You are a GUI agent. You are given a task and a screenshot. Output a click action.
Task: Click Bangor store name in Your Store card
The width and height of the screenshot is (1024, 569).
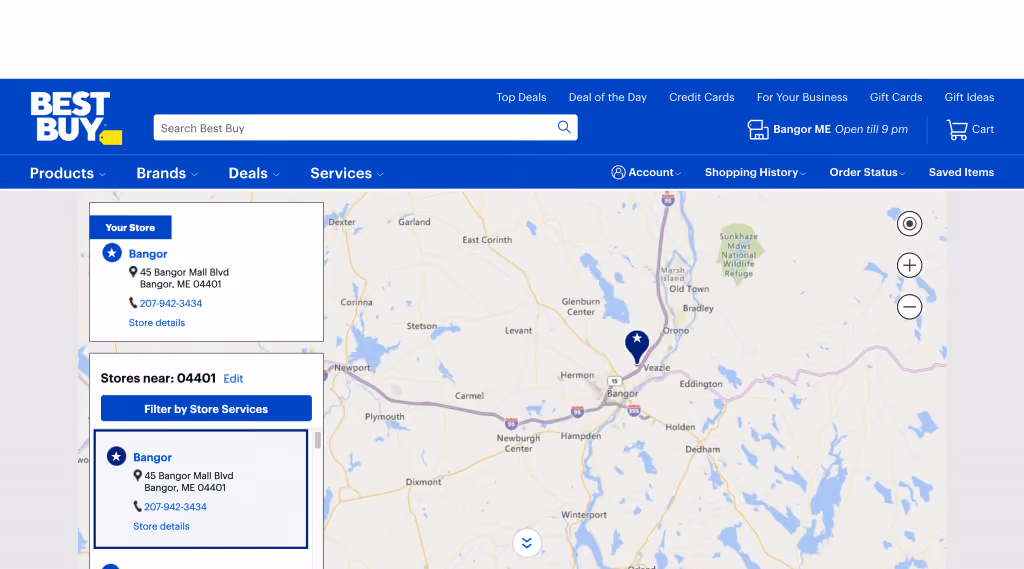[x=148, y=254]
